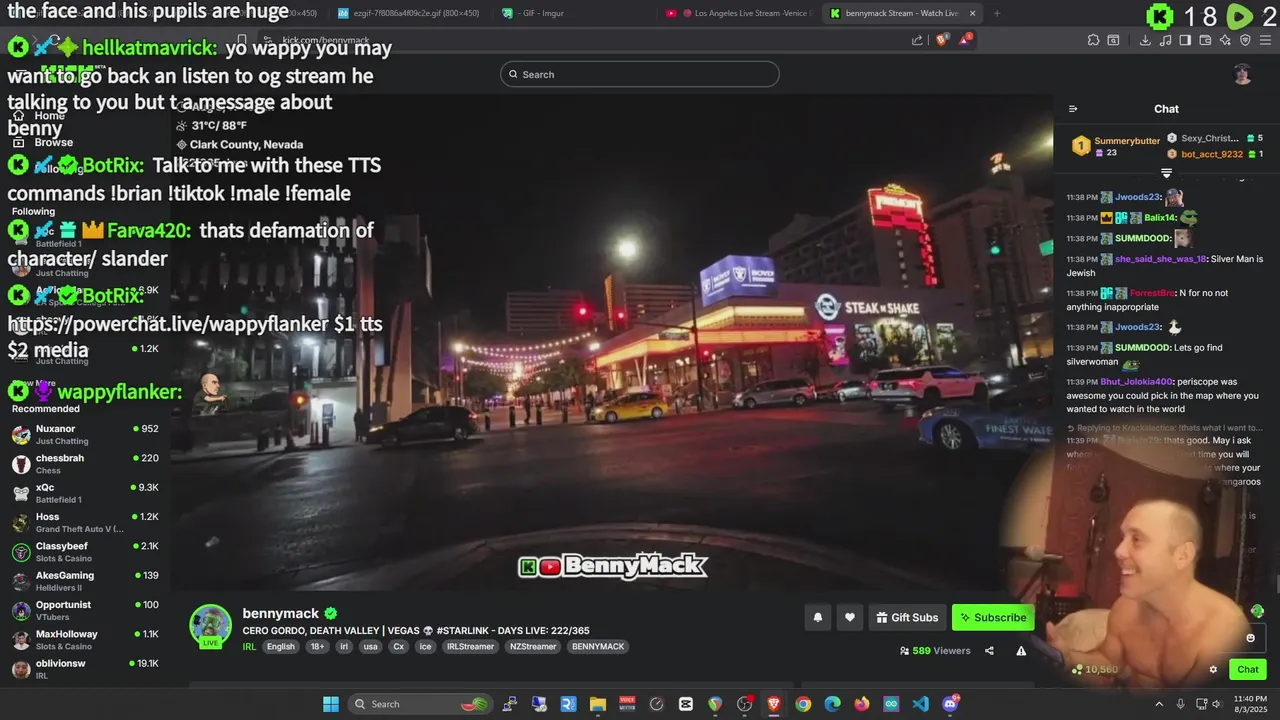Image resolution: width=1280 pixels, height=720 pixels.
Task: Click she_said_she_was_18 username in chat
Action: pyautogui.click(x=1160, y=259)
